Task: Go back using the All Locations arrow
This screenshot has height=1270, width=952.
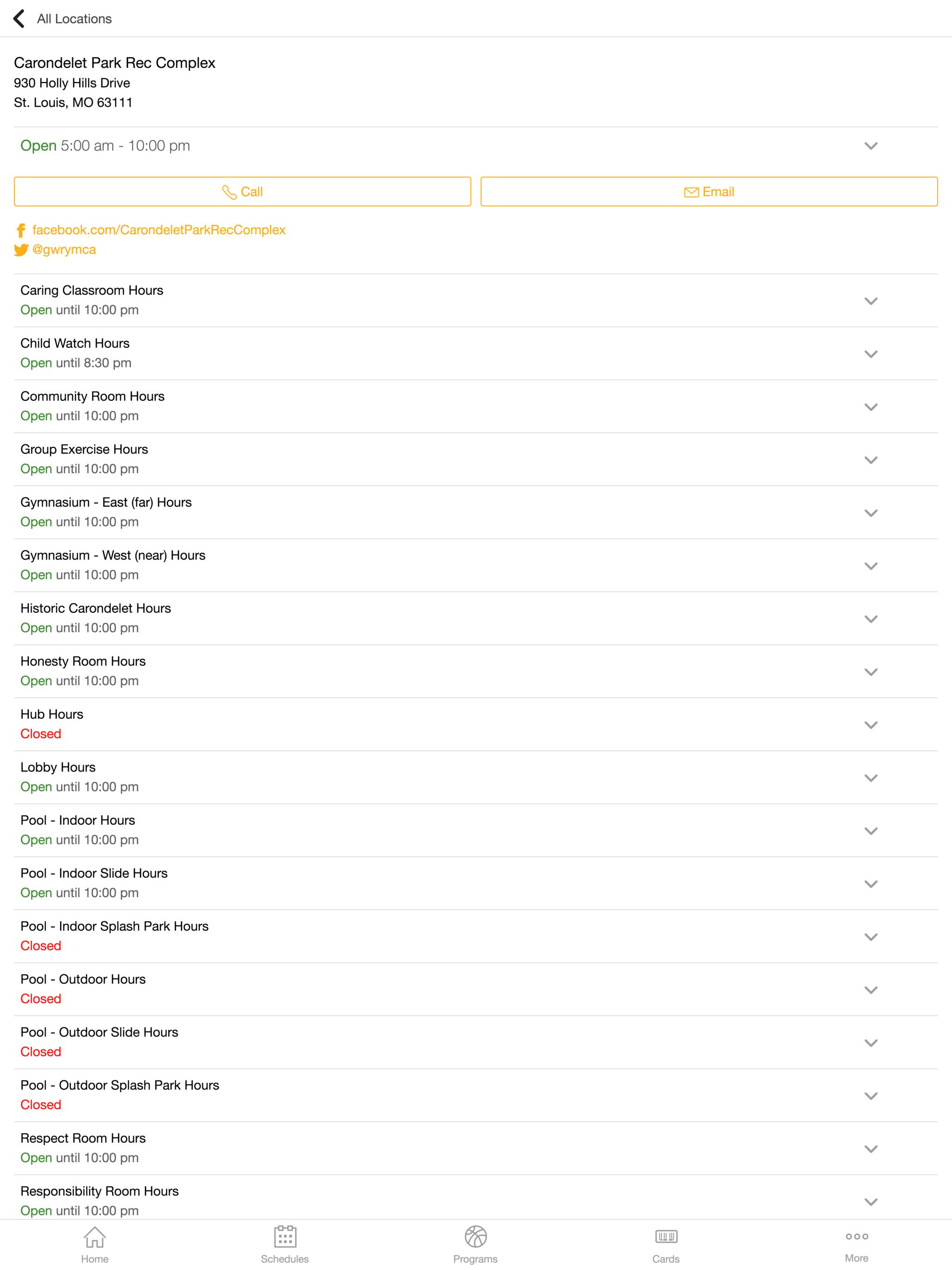Action: tap(19, 19)
